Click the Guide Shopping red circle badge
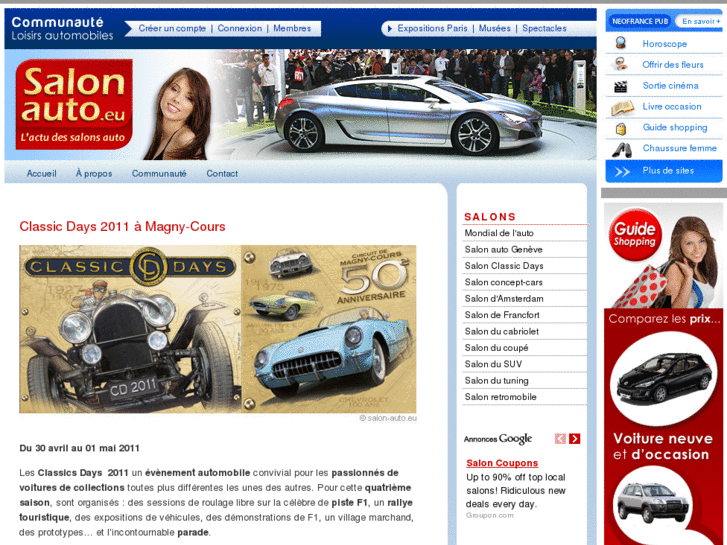This screenshot has width=727, height=545. coord(635,234)
